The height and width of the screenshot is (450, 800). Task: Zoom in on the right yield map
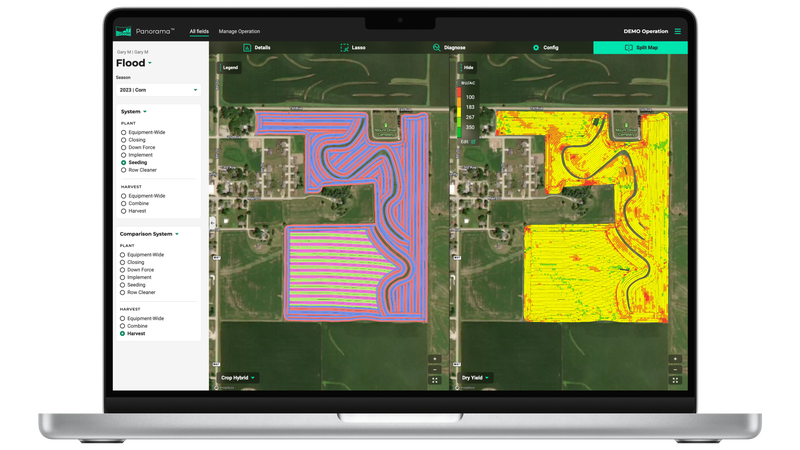pos(675,359)
